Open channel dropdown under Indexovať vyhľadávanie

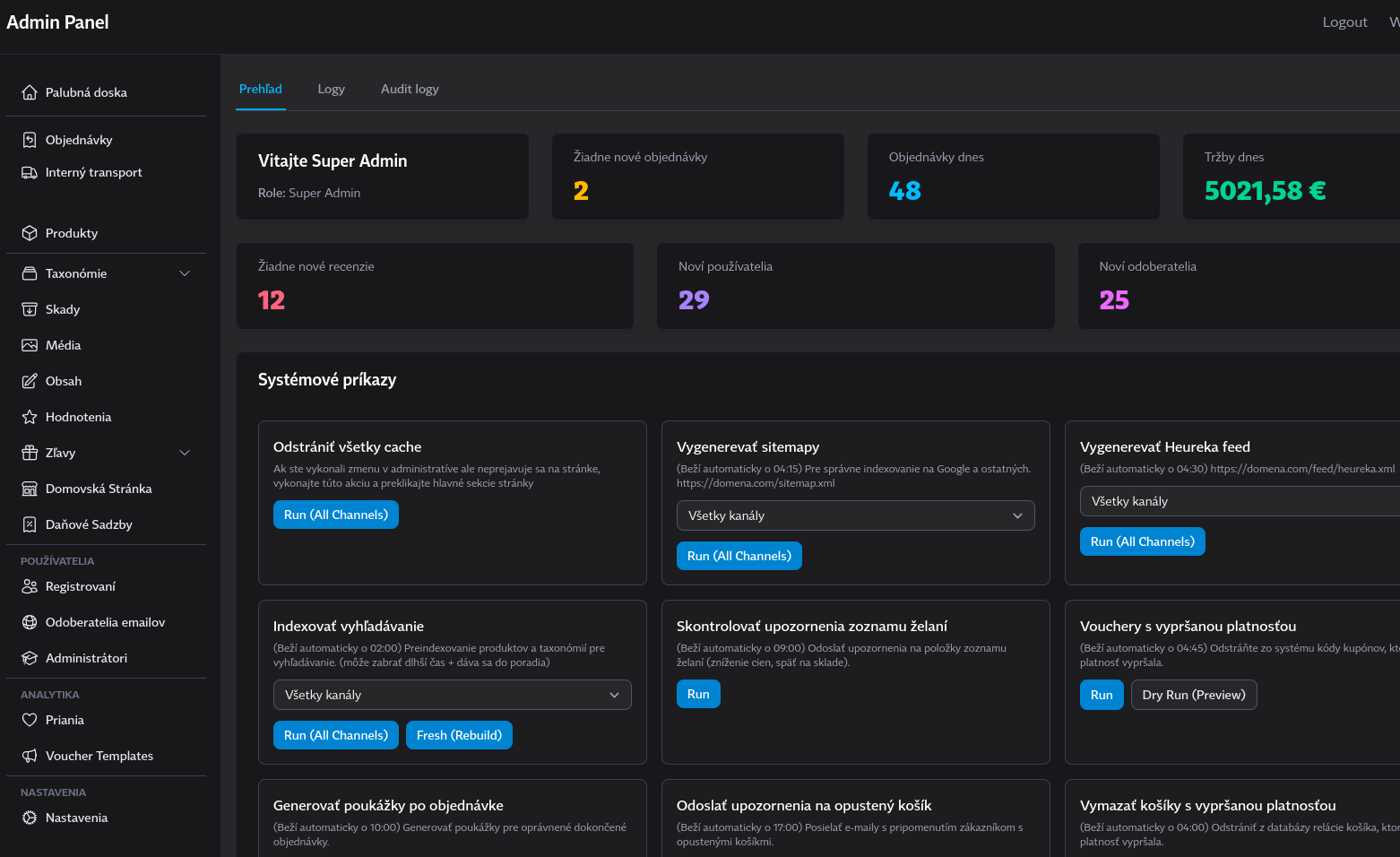[452, 695]
